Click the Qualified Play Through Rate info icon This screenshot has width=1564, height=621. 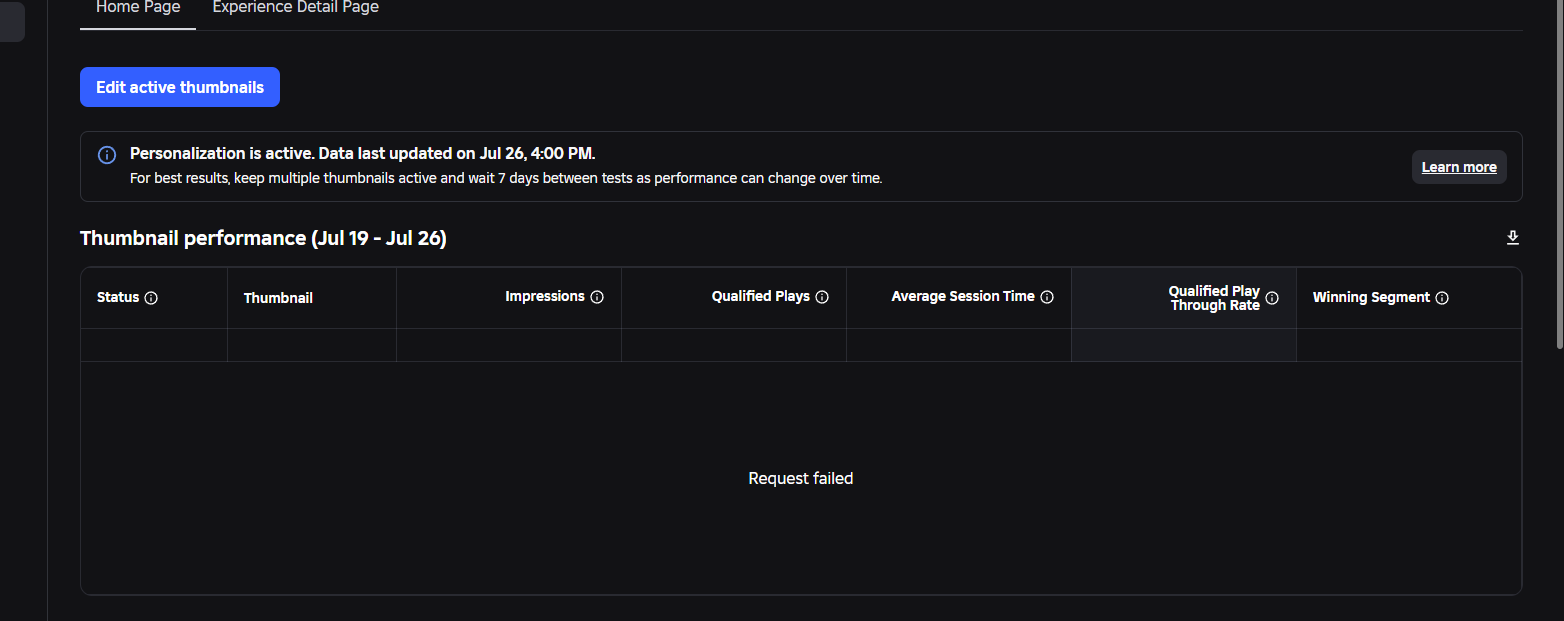1272,298
